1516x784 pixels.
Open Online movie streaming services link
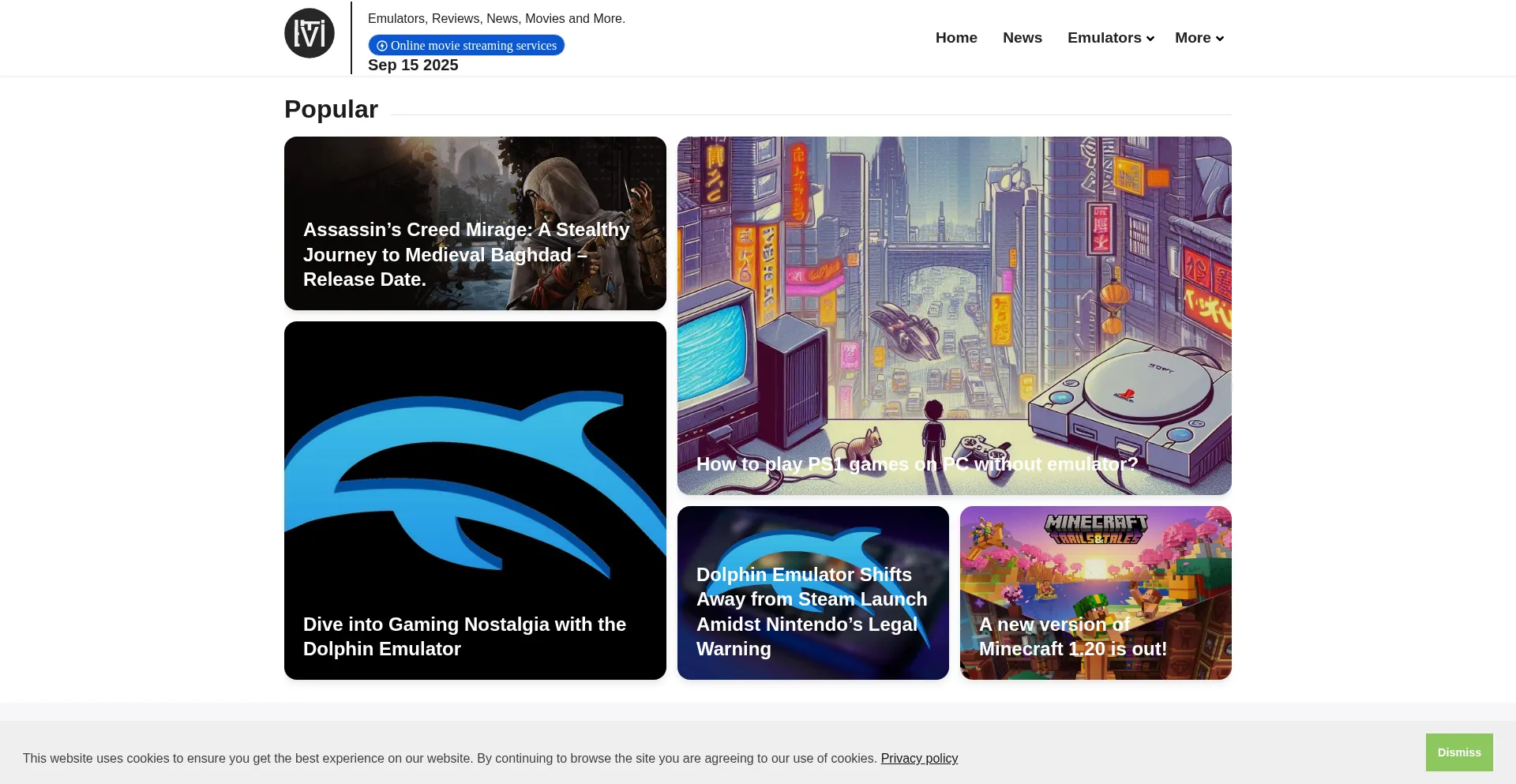pyautogui.click(x=466, y=45)
